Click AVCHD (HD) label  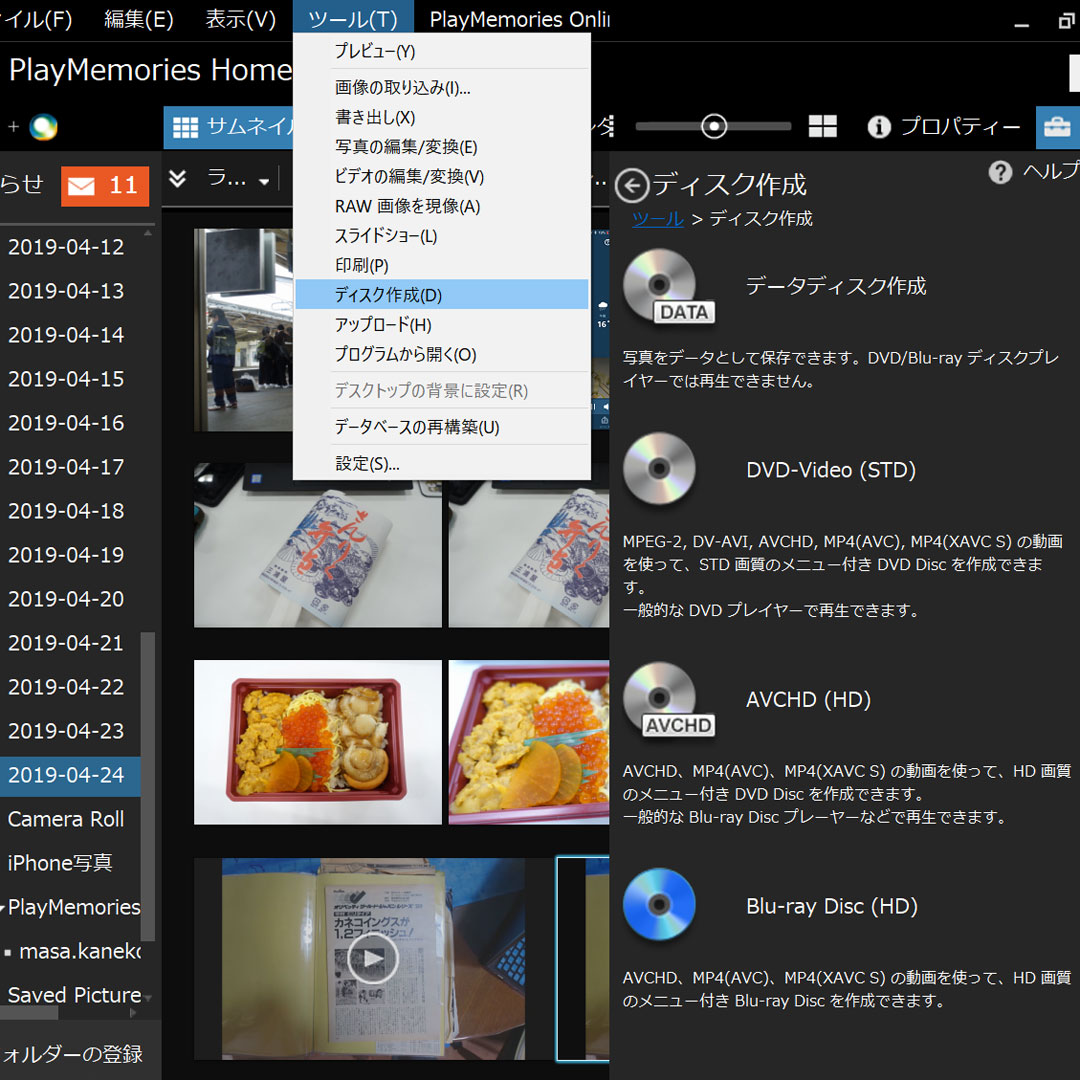[x=808, y=700]
